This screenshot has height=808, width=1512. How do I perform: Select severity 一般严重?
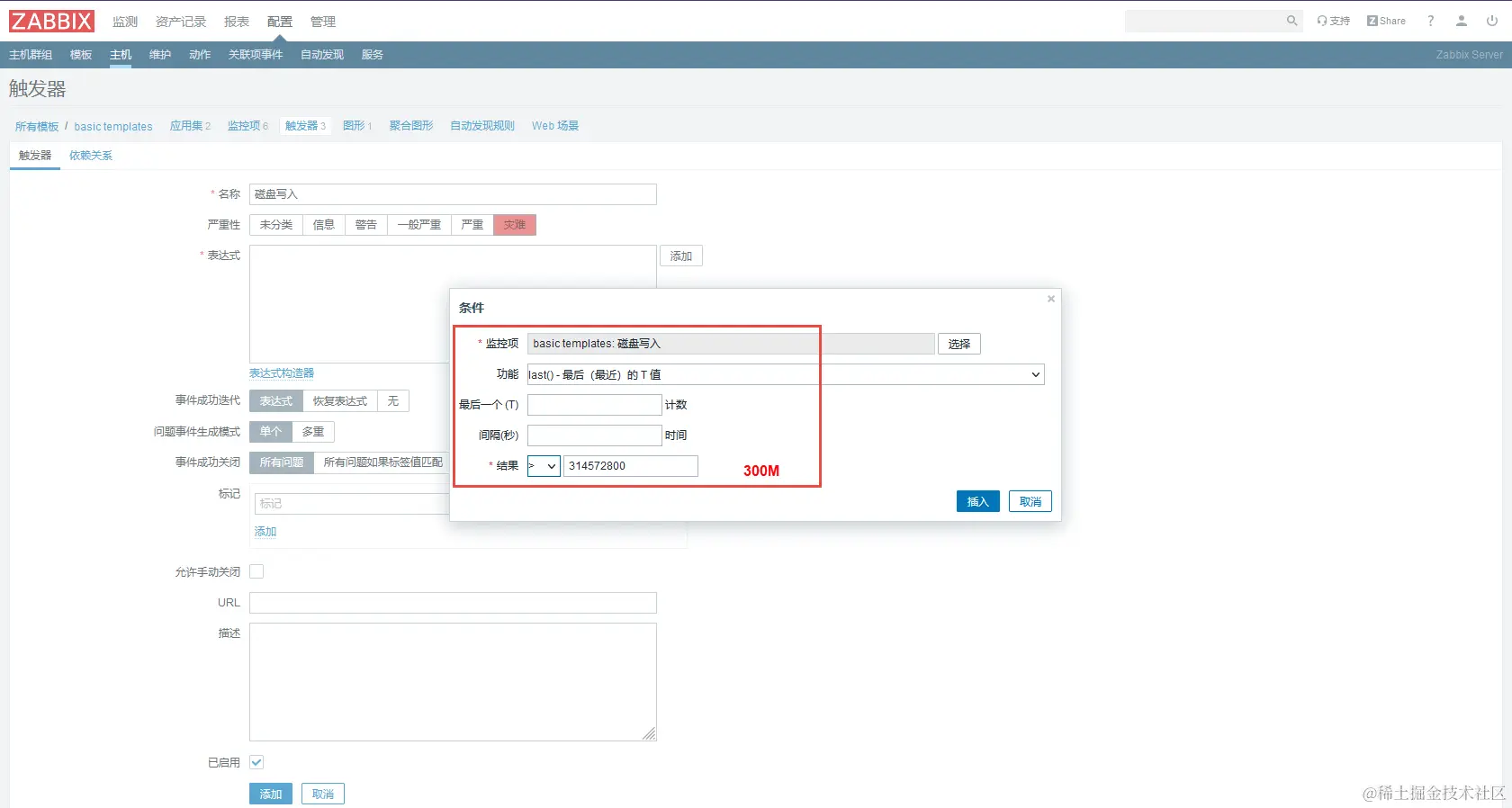coord(419,225)
